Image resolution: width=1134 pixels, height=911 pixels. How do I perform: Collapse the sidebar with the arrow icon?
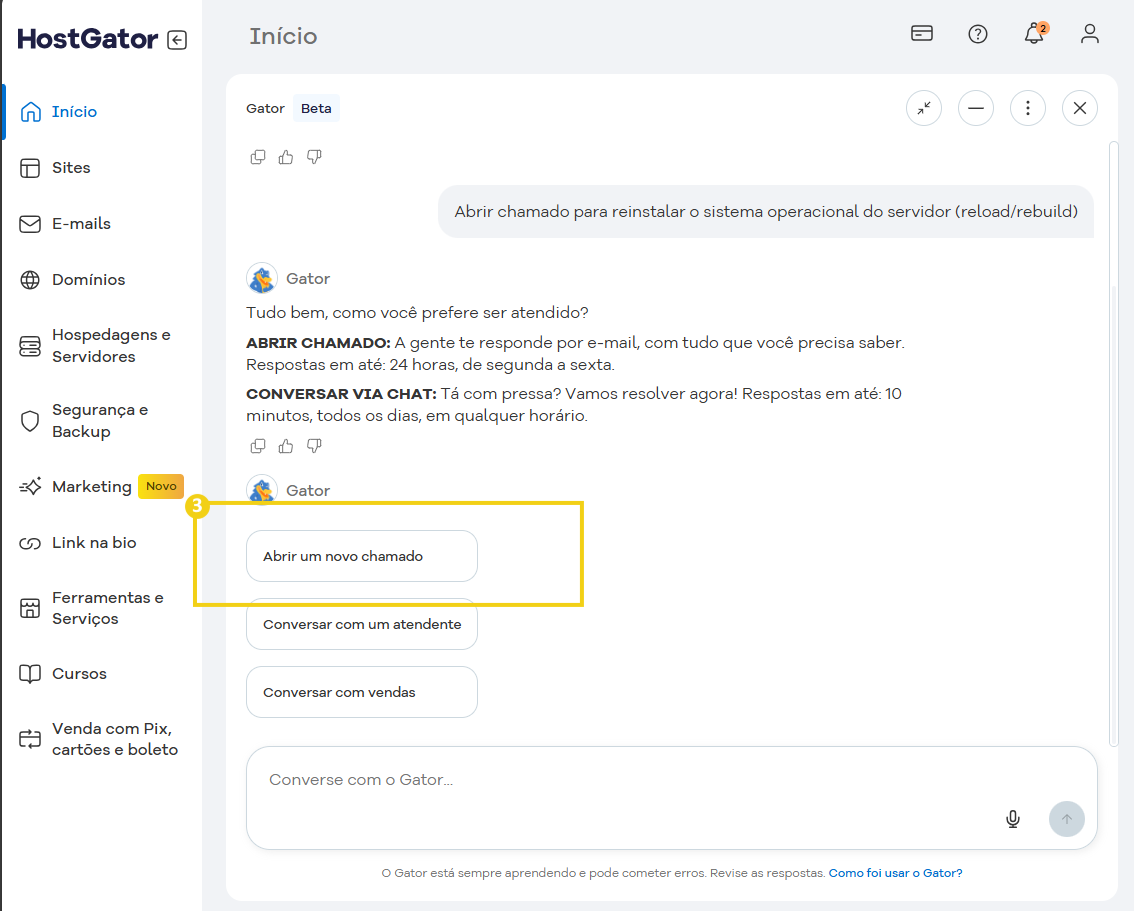[176, 39]
